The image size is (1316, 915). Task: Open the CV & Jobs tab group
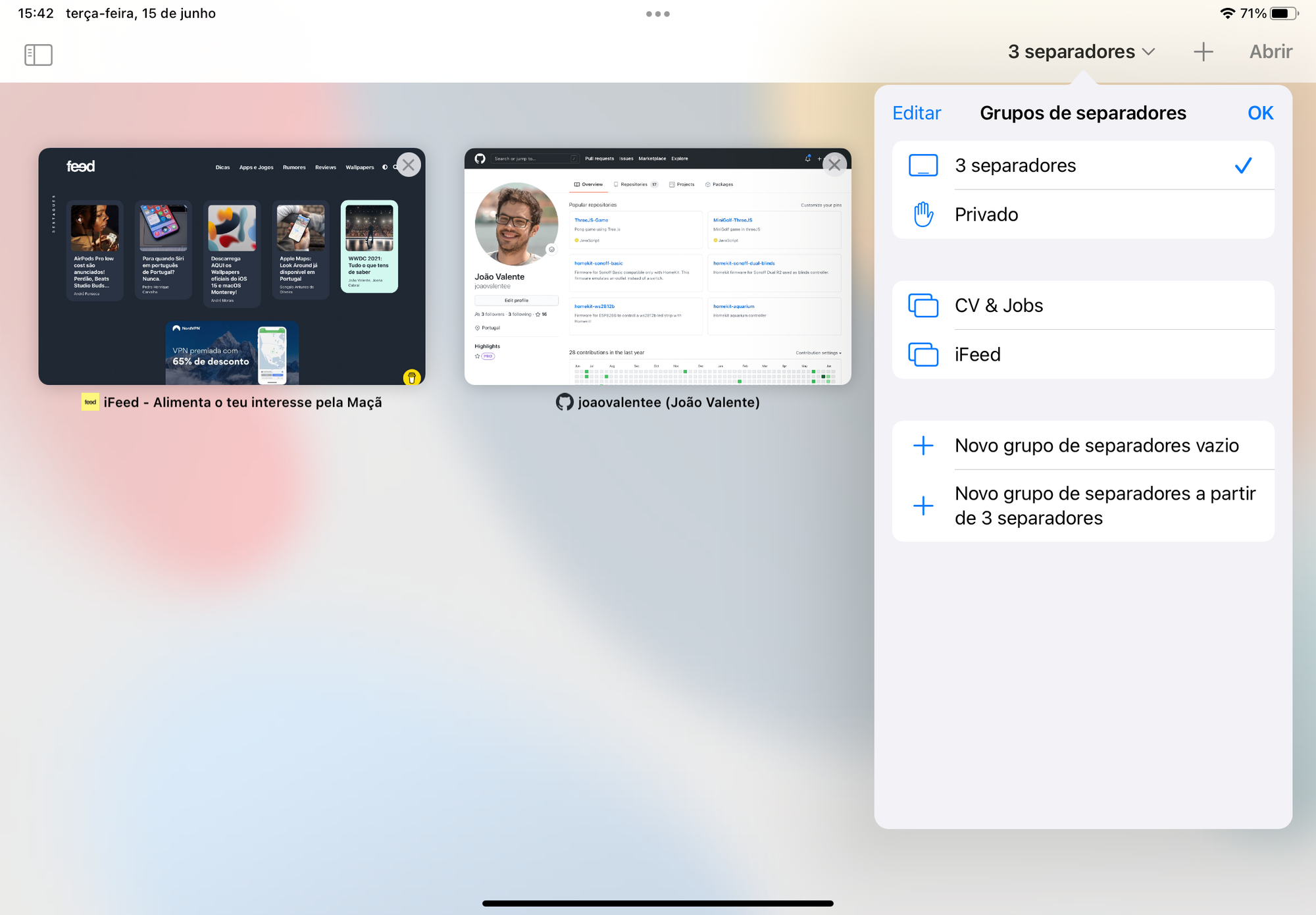pyautogui.click(x=1083, y=305)
